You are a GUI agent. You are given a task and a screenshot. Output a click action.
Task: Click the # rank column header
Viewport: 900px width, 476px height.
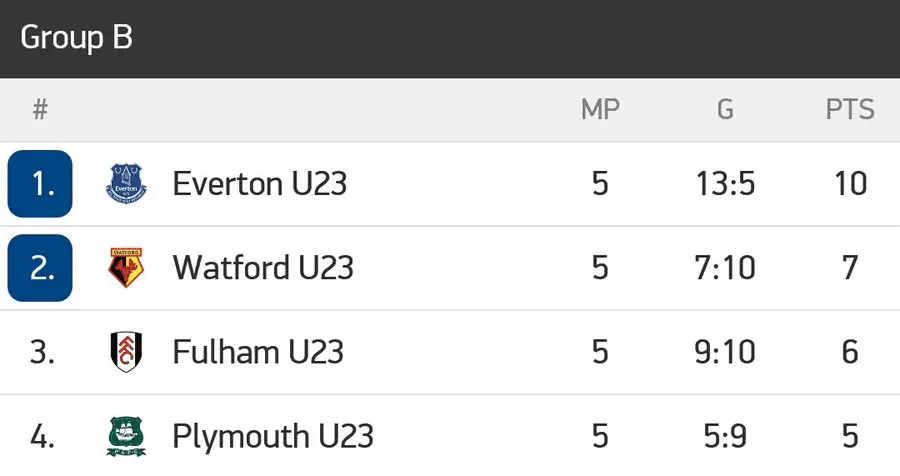tap(40, 110)
